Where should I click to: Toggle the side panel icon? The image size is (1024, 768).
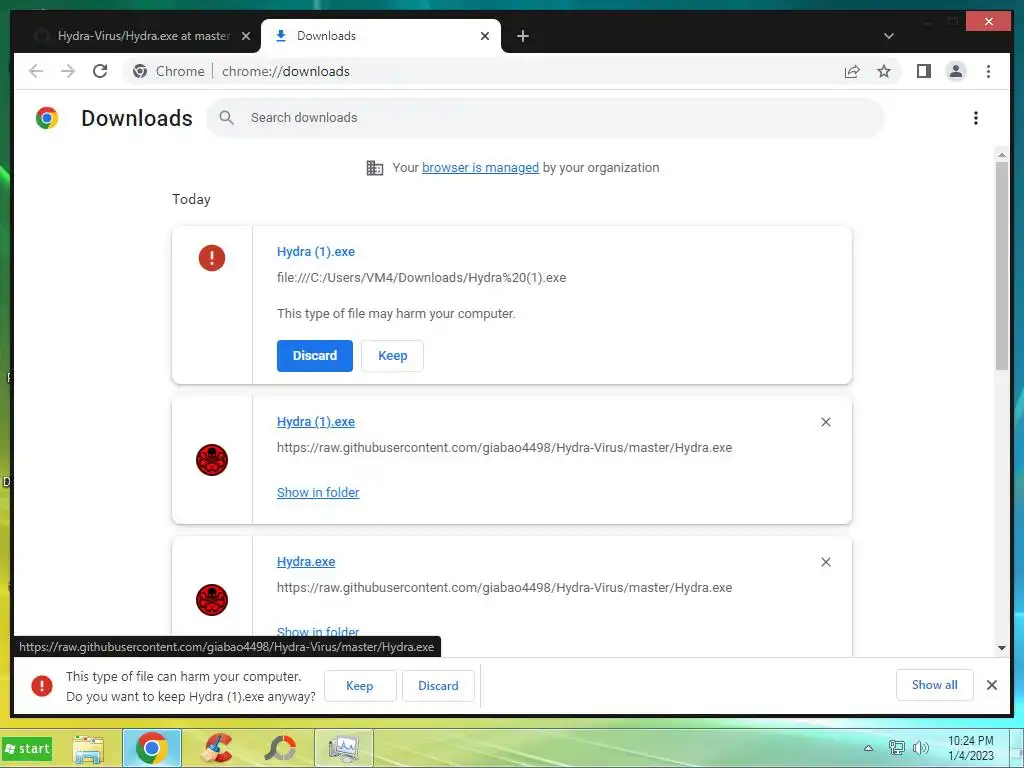point(923,71)
